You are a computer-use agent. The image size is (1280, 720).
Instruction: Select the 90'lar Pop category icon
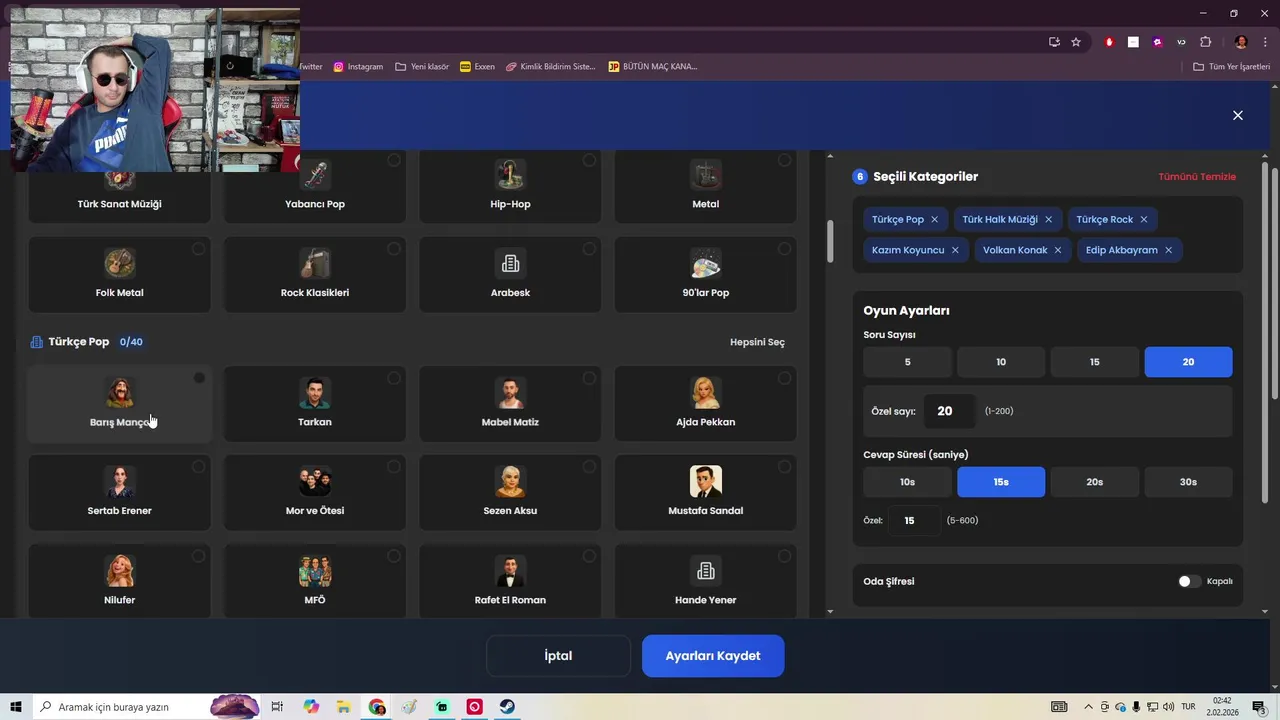click(x=706, y=264)
